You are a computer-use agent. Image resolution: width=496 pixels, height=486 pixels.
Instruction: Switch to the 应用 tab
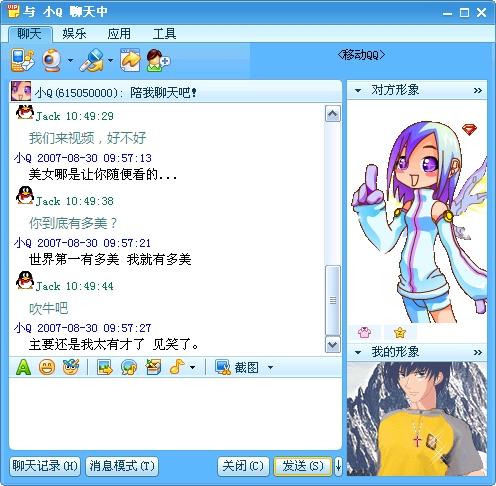119,34
